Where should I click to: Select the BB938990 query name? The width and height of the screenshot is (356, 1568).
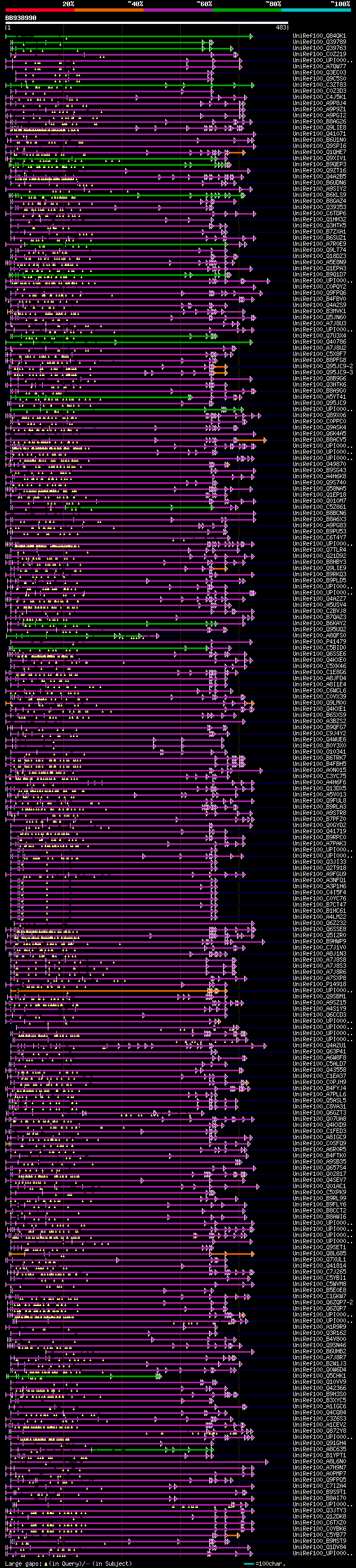tap(21, 18)
